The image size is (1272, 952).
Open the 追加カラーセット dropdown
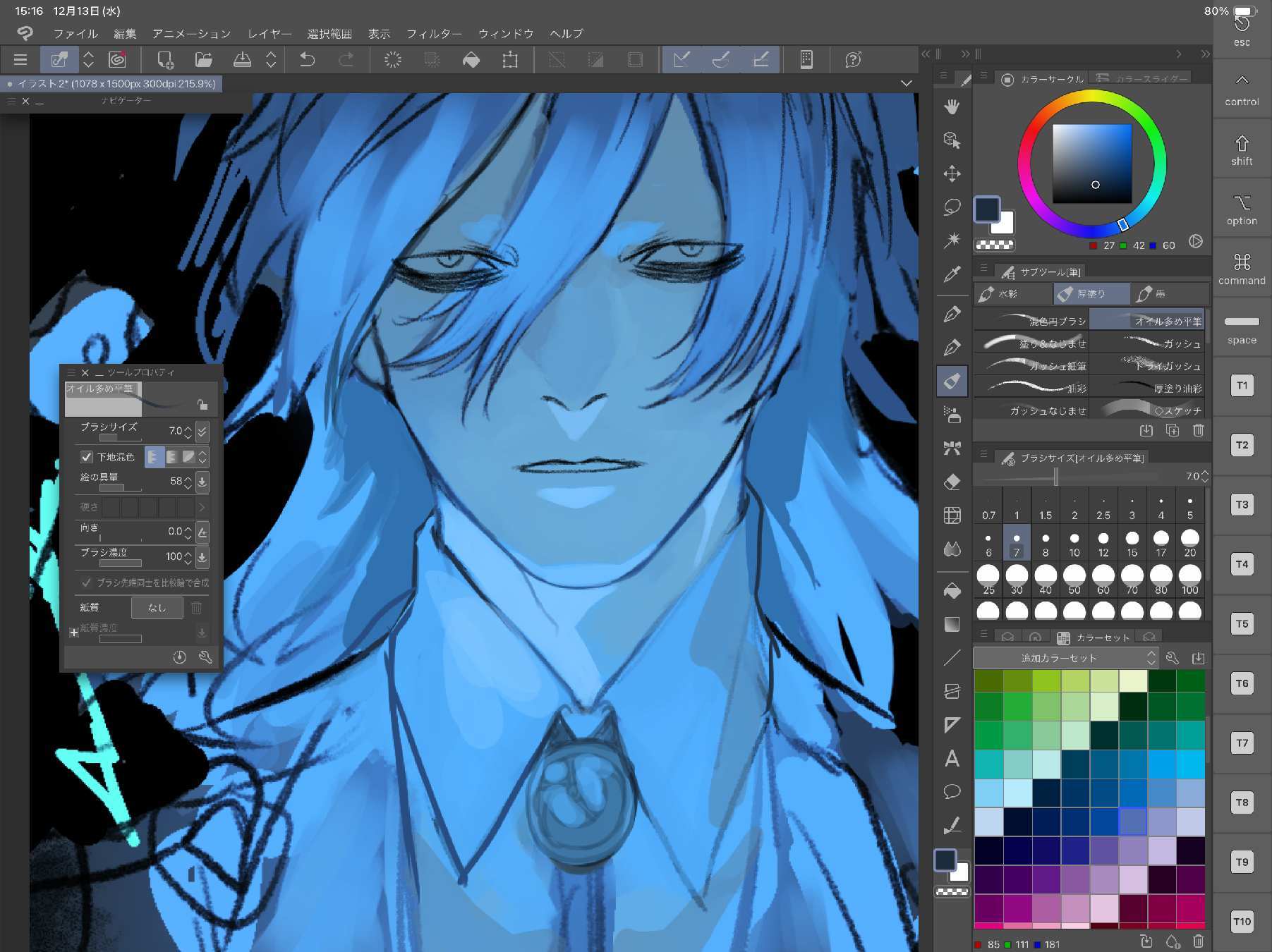(1065, 658)
